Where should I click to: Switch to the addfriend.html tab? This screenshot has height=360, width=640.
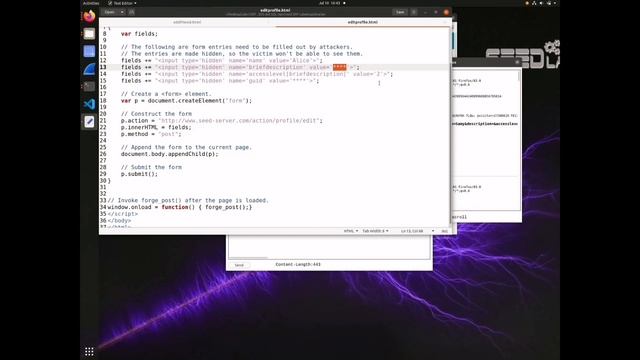pos(187,22)
